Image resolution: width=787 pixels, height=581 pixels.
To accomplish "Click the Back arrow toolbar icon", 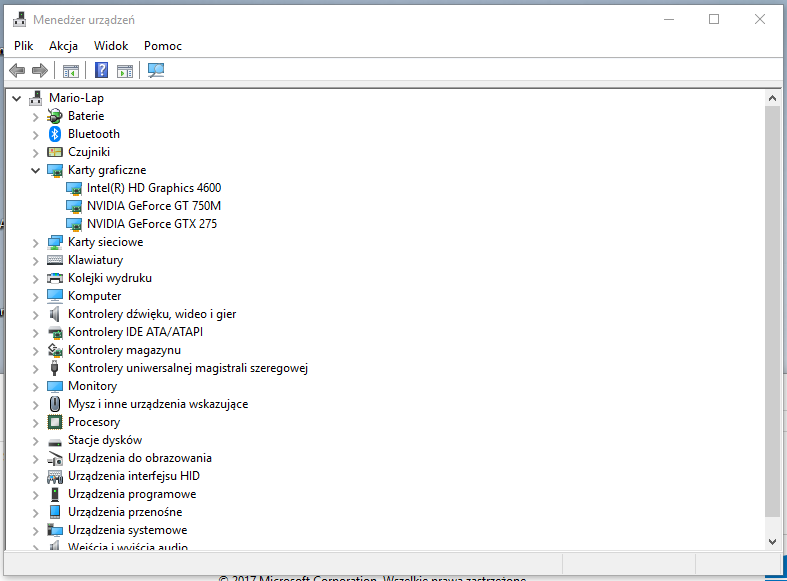I will click(17, 70).
